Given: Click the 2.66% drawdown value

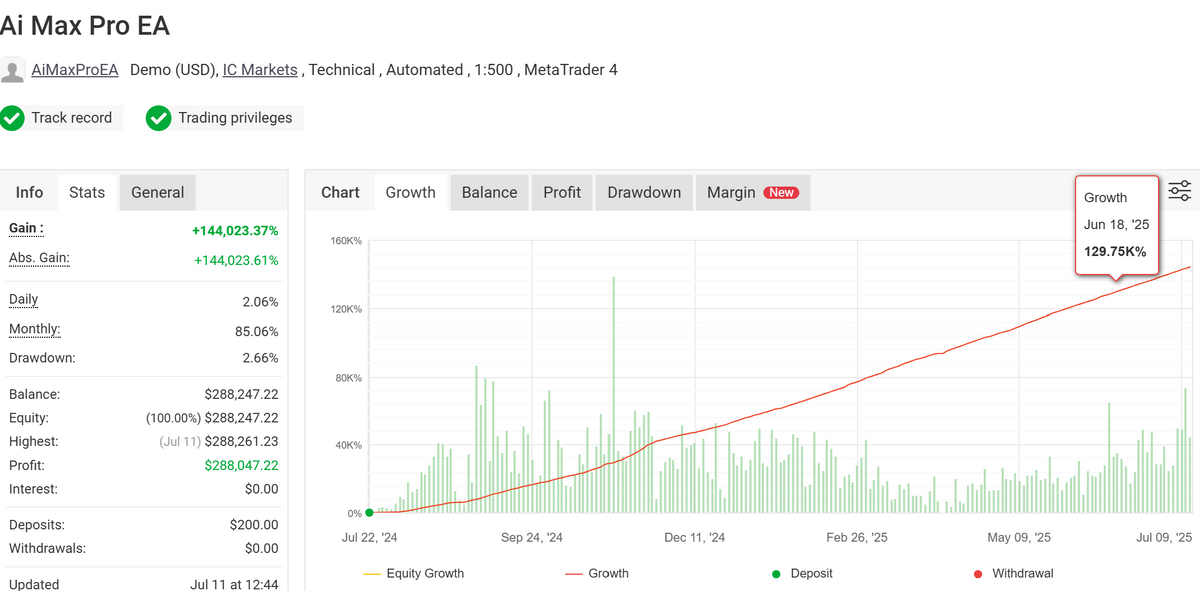Looking at the screenshot, I should pos(260,358).
